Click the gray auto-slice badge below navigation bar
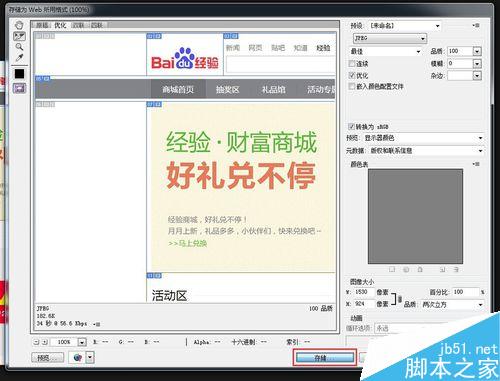The image size is (500, 381). (x=45, y=104)
